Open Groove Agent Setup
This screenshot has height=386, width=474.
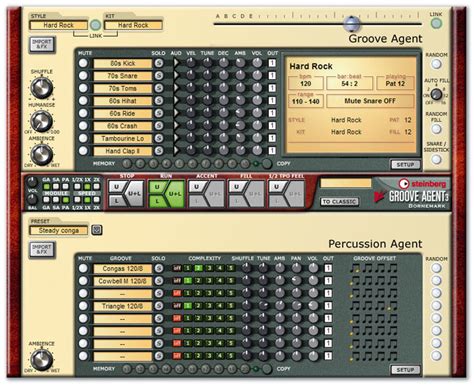tap(405, 165)
